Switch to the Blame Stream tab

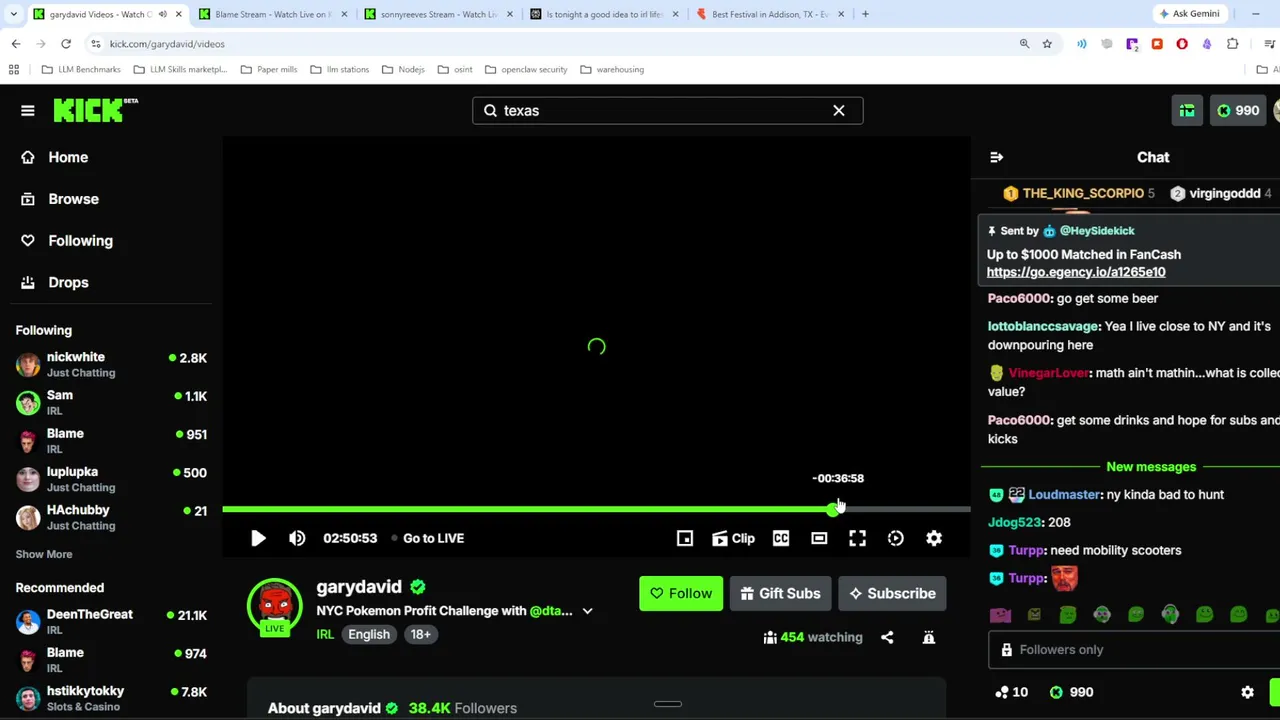(271, 14)
